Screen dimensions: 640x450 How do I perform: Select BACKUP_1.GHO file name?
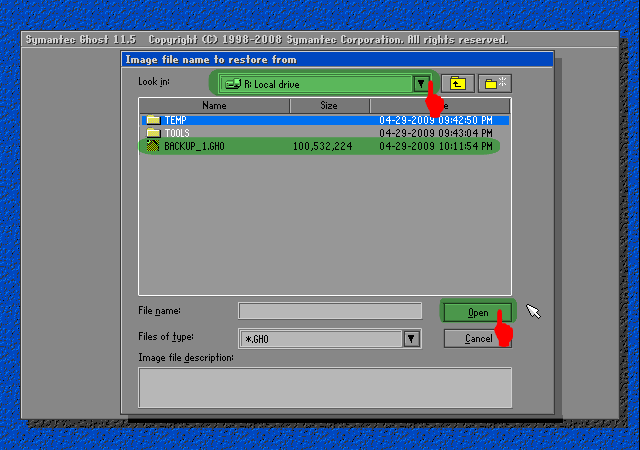tap(194, 147)
